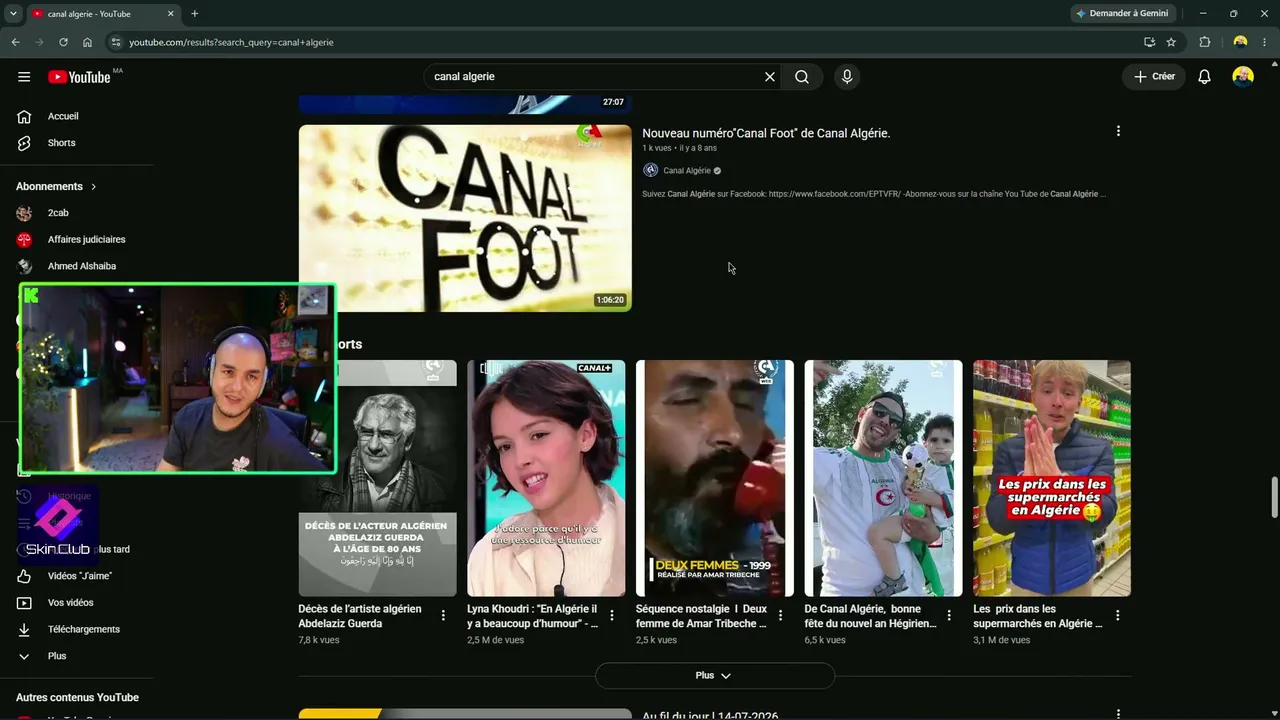1280x720 pixels.
Task: Bookmark this page with the star icon
Action: [1171, 42]
